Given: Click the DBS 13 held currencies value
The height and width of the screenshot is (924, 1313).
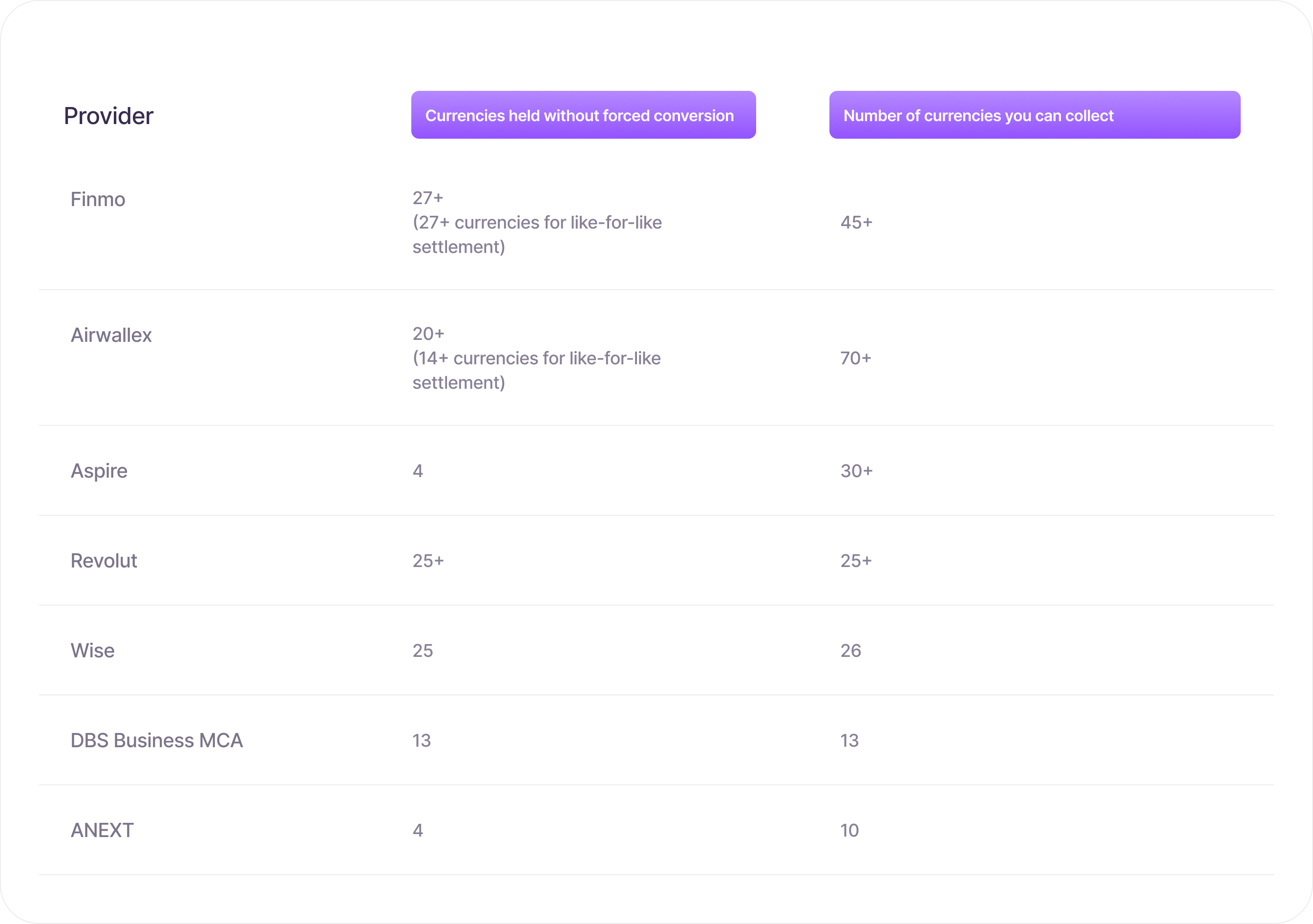Looking at the screenshot, I should coord(422,740).
